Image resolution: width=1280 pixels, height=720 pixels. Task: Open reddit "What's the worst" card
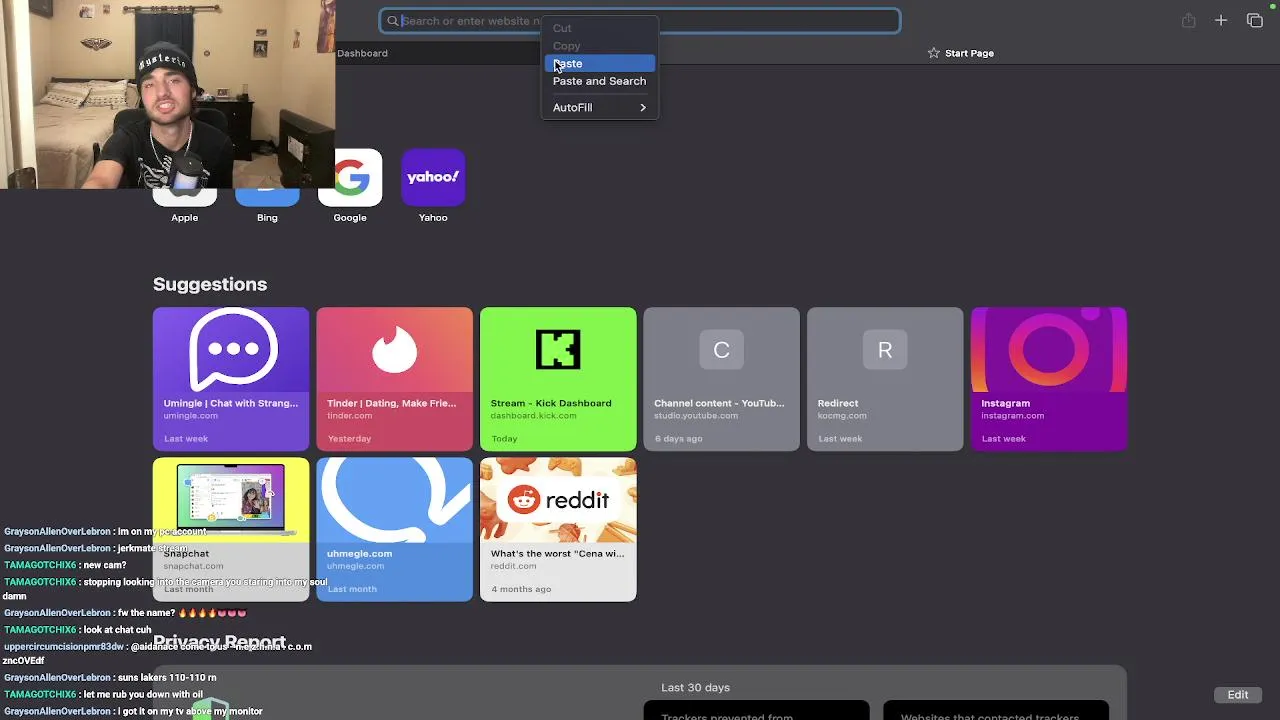pyautogui.click(x=558, y=529)
